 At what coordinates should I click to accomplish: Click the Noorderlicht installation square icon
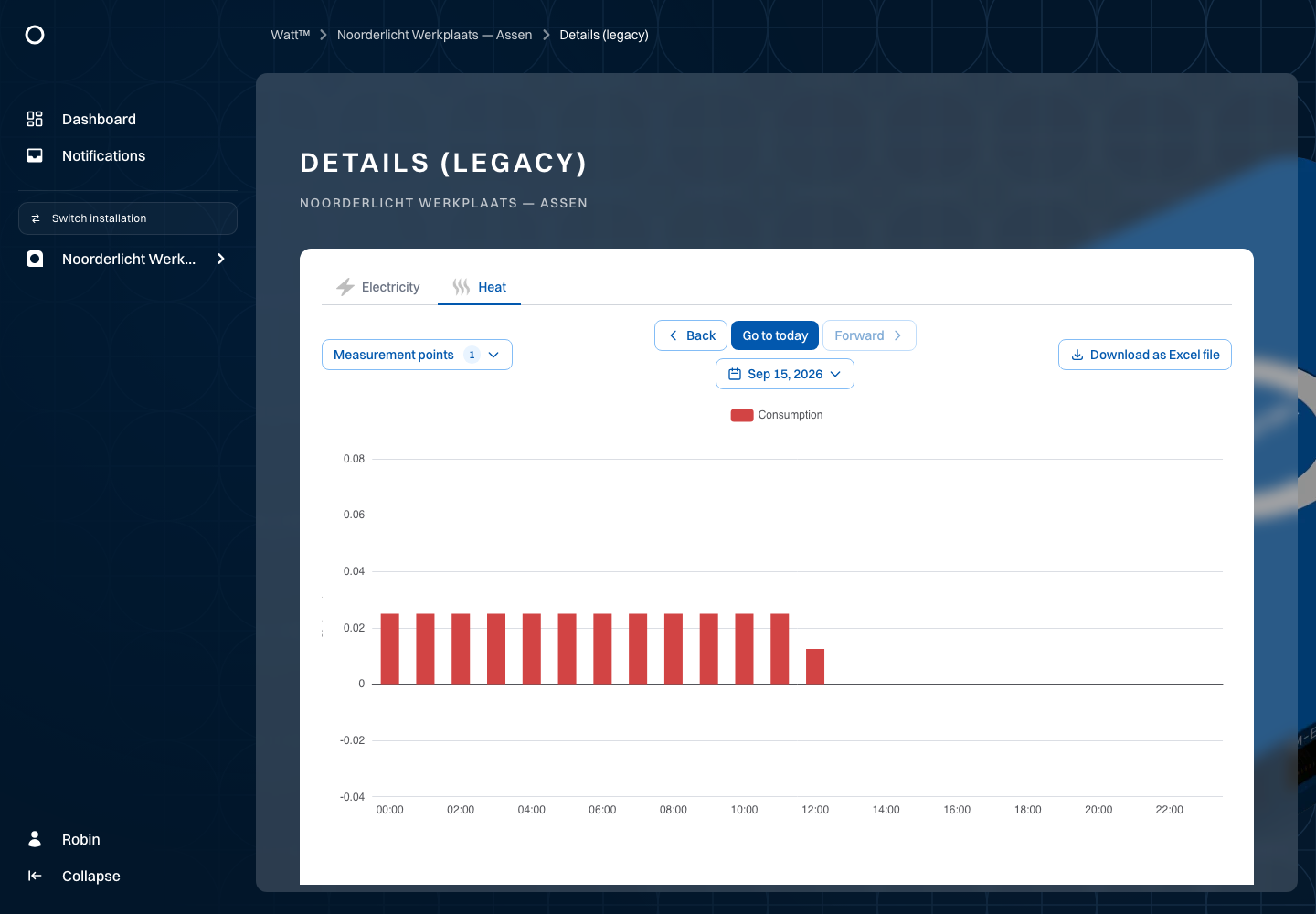pyautogui.click(x=35, y=259)
